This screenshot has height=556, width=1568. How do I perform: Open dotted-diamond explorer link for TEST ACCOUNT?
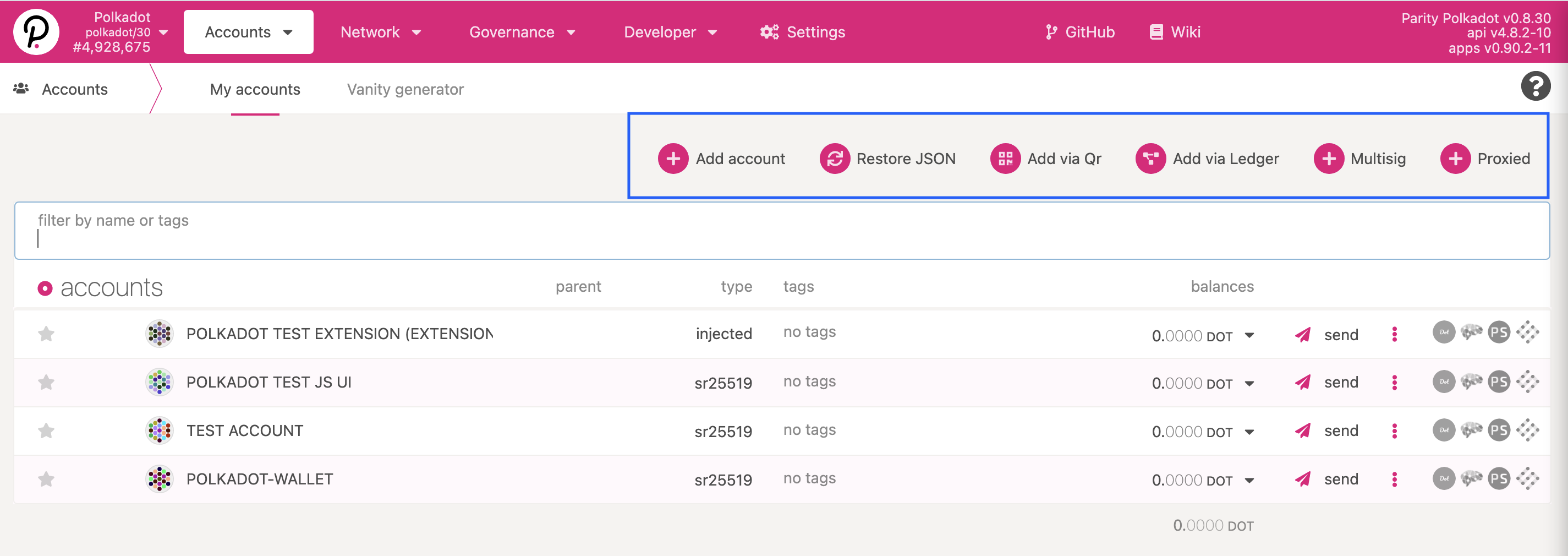click(1527, 430)
